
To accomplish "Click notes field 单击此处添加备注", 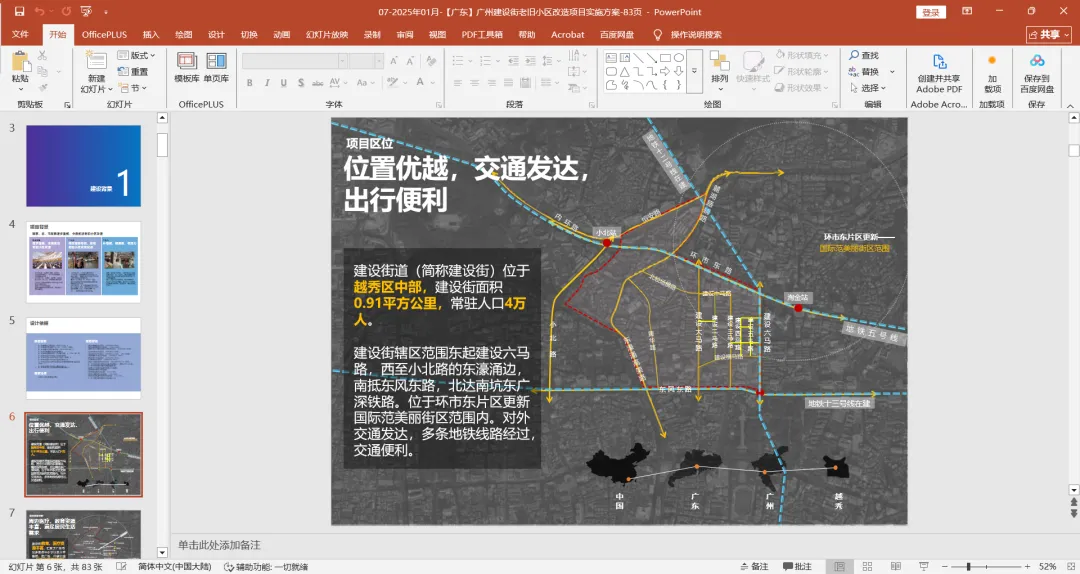I will click(220, 545).
